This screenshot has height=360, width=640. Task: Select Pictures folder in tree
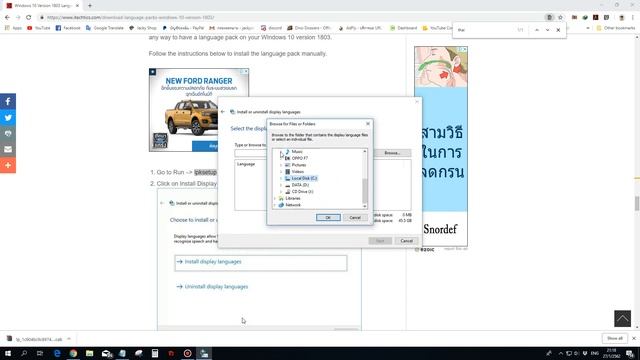(299, 165)
